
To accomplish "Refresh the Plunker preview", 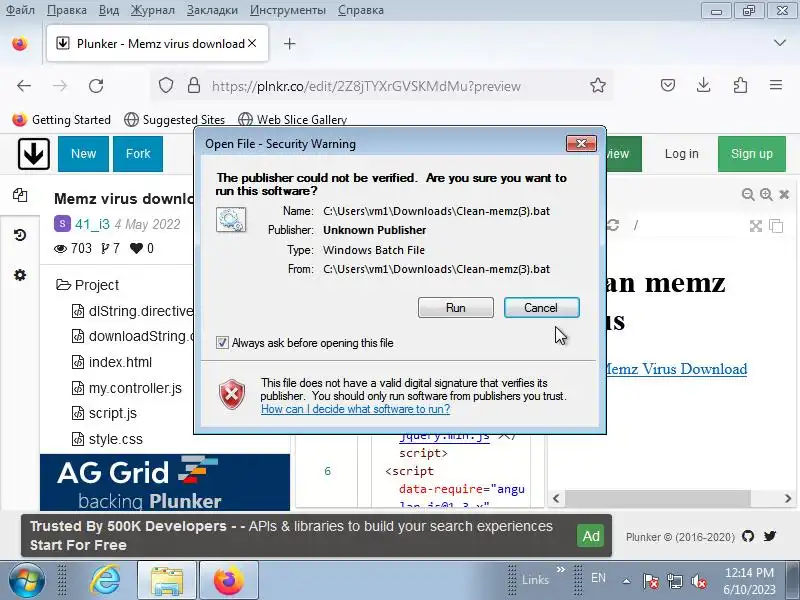I will click(x=613, y=225).
